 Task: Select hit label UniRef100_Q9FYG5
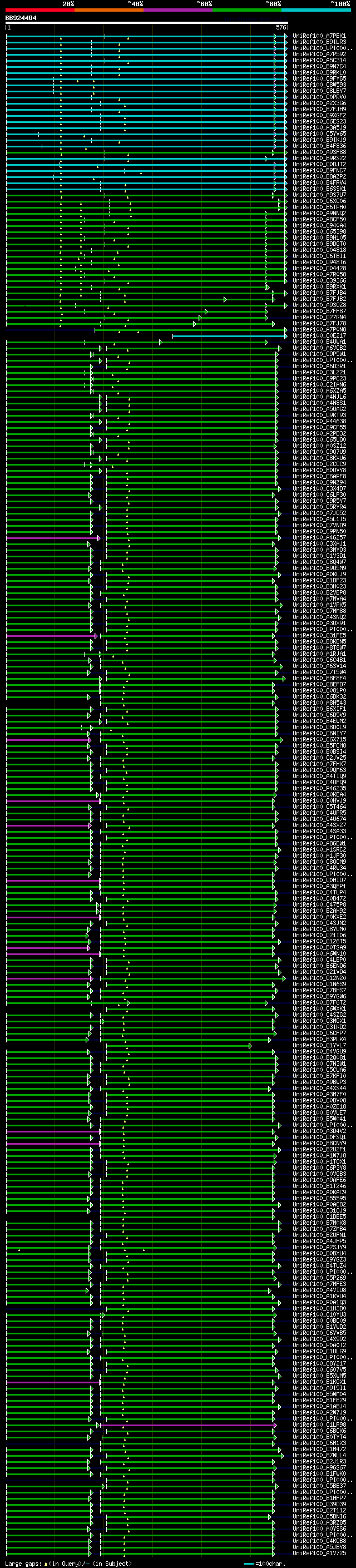coord(319,78)
